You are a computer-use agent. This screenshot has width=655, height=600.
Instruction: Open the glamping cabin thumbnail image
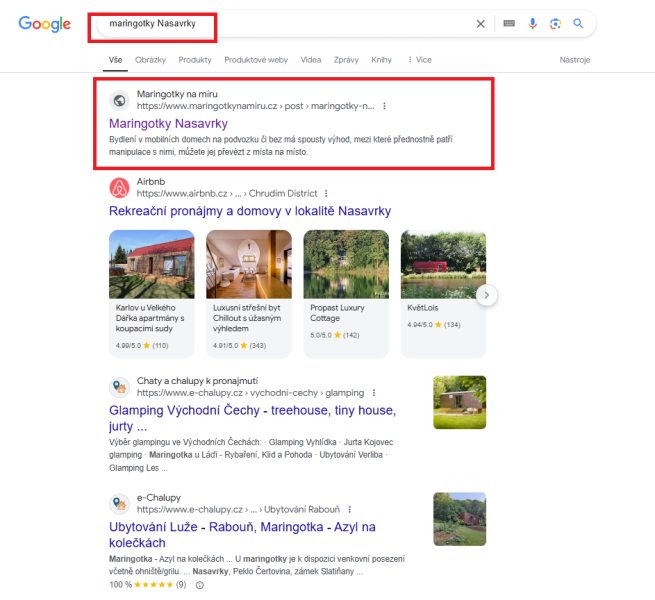(460, 402)
